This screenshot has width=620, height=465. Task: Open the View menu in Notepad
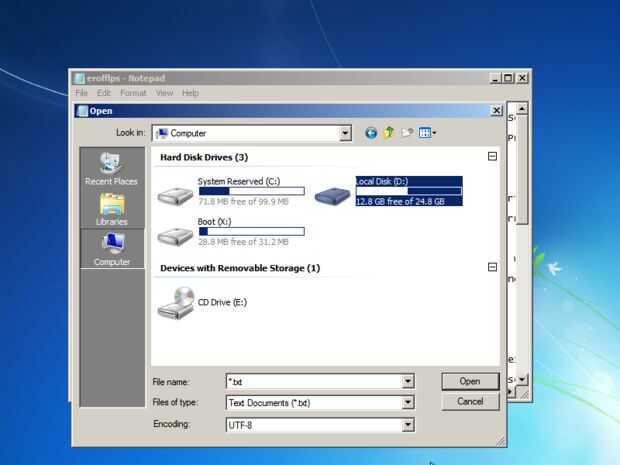coord(164,93)
